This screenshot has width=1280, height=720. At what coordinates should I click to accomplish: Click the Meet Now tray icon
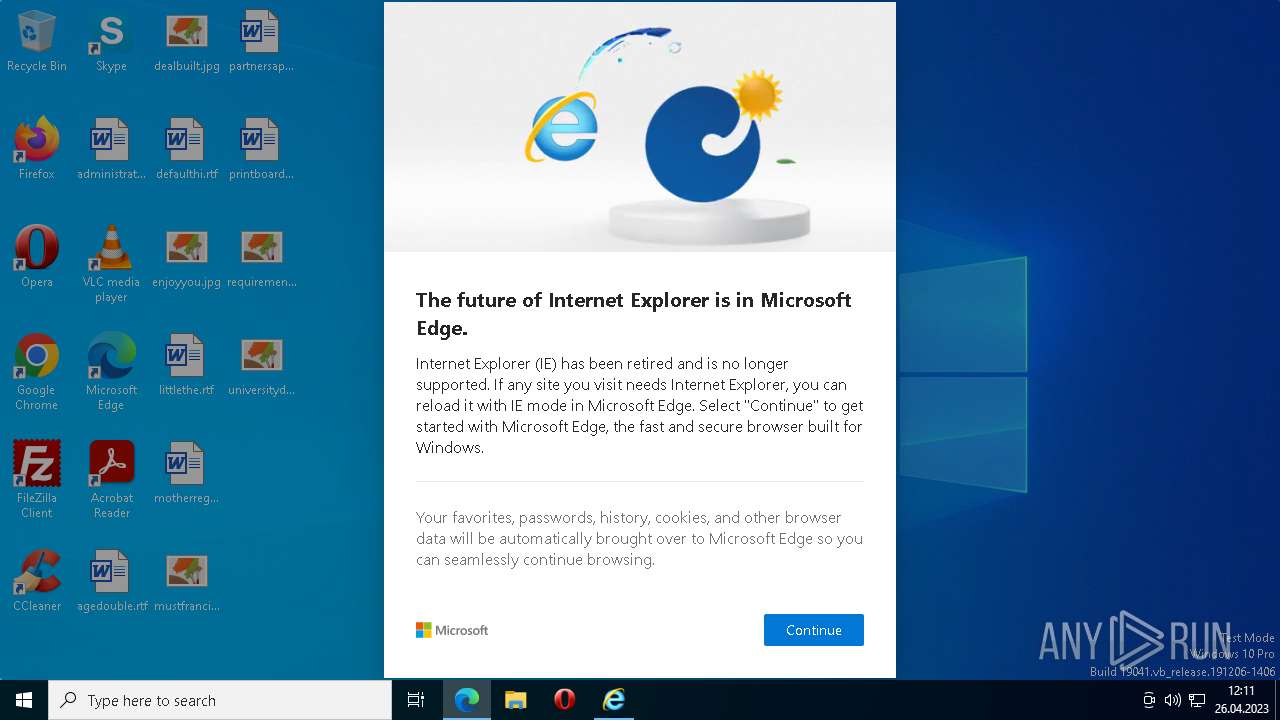click(x=1149, y=700)
